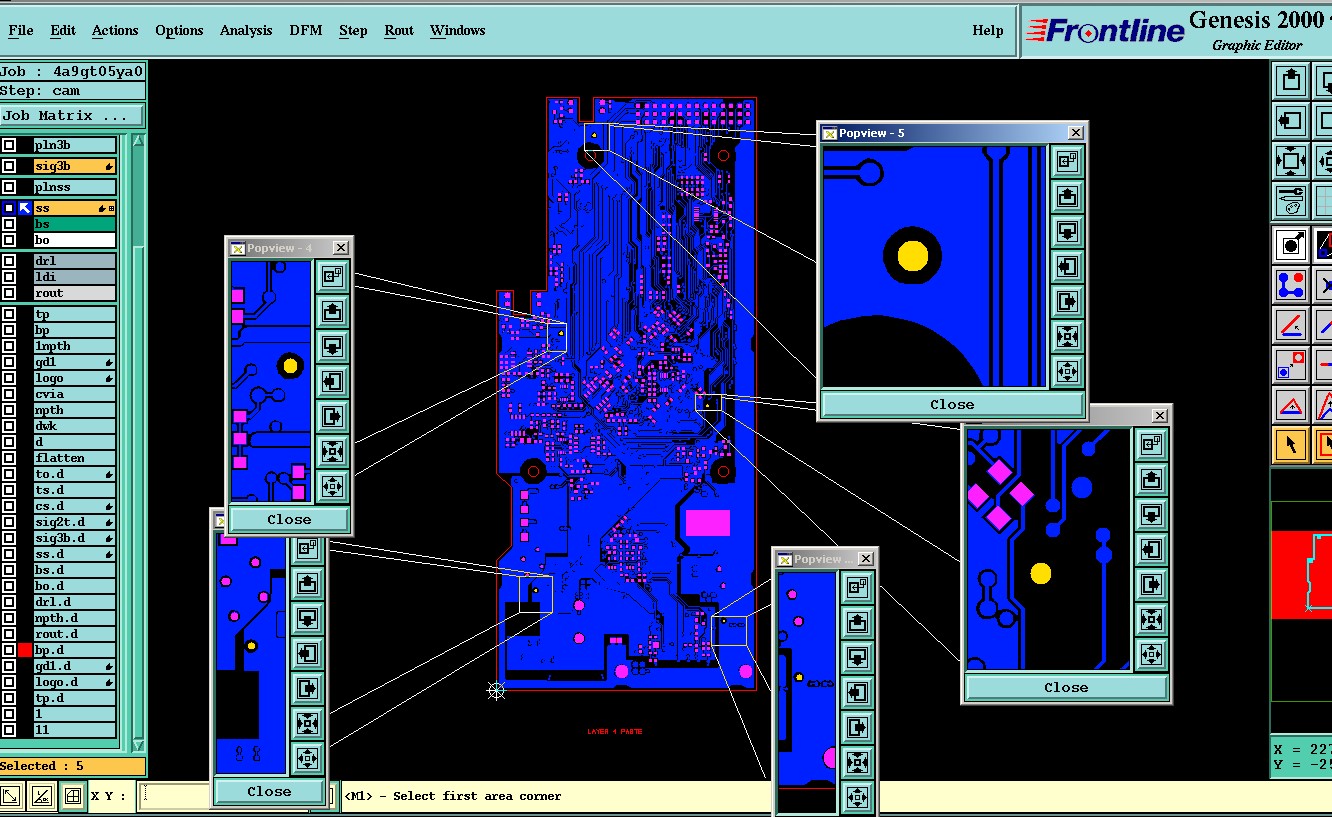This screenshot has width=1332, height=817.
Task: Pan down in popview showing pink diamond pads
Action: [1151, 514]
